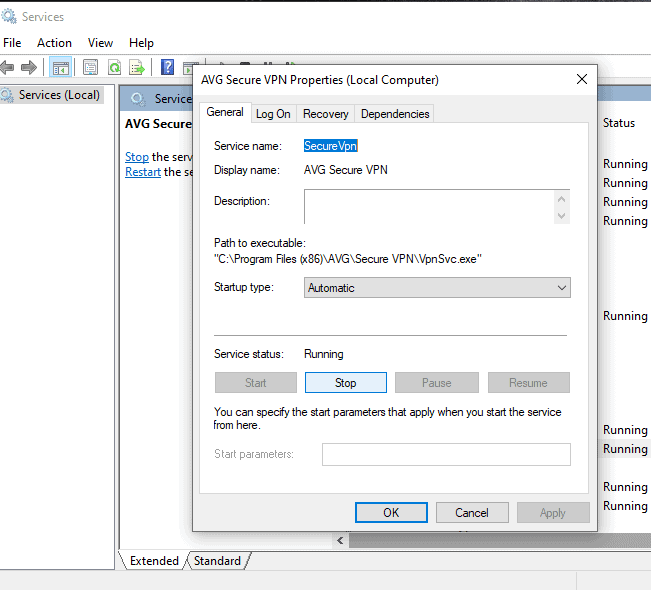Click the Restart service link
Screen dimensions: 651x590
(x=142, y=172)
